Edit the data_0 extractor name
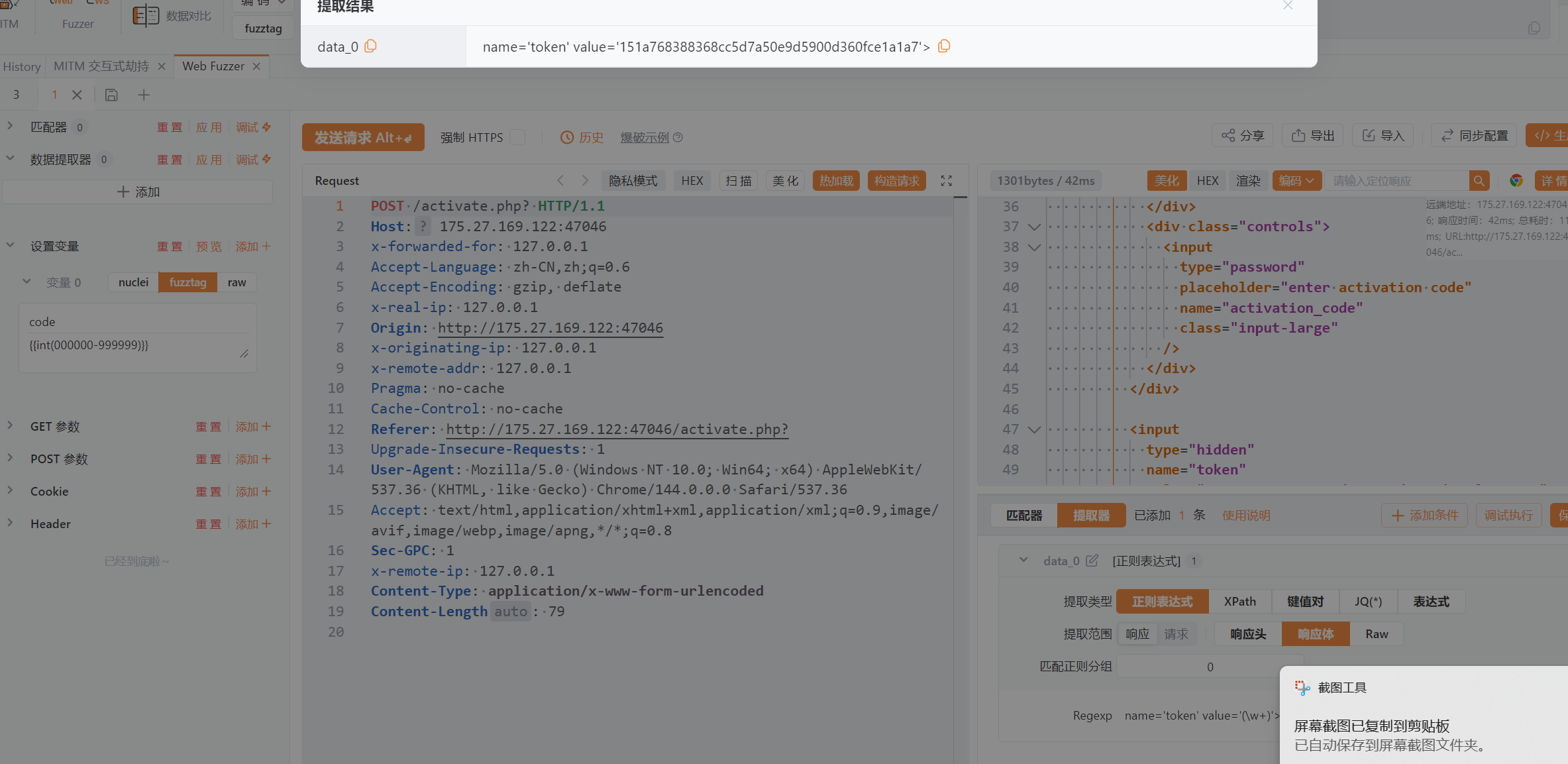The width and height of the screenshot is (1568, 764). [x=1092, y=561]
